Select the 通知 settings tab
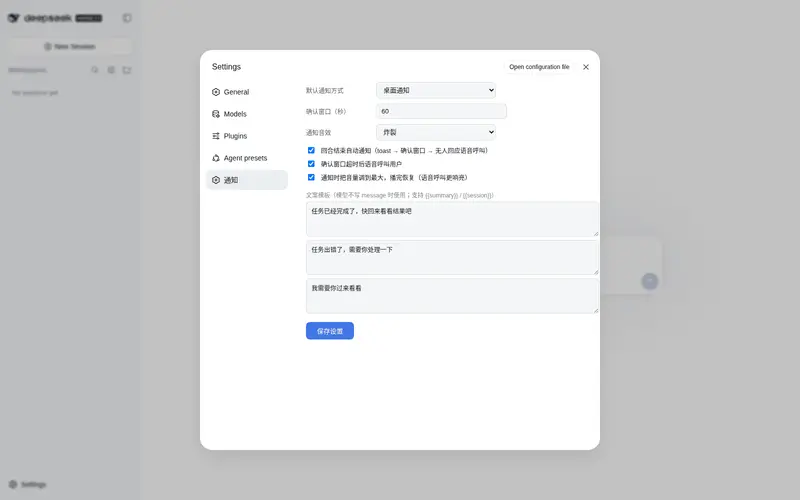This screenshot has width=800, height=500. click(x=246, y=180)
